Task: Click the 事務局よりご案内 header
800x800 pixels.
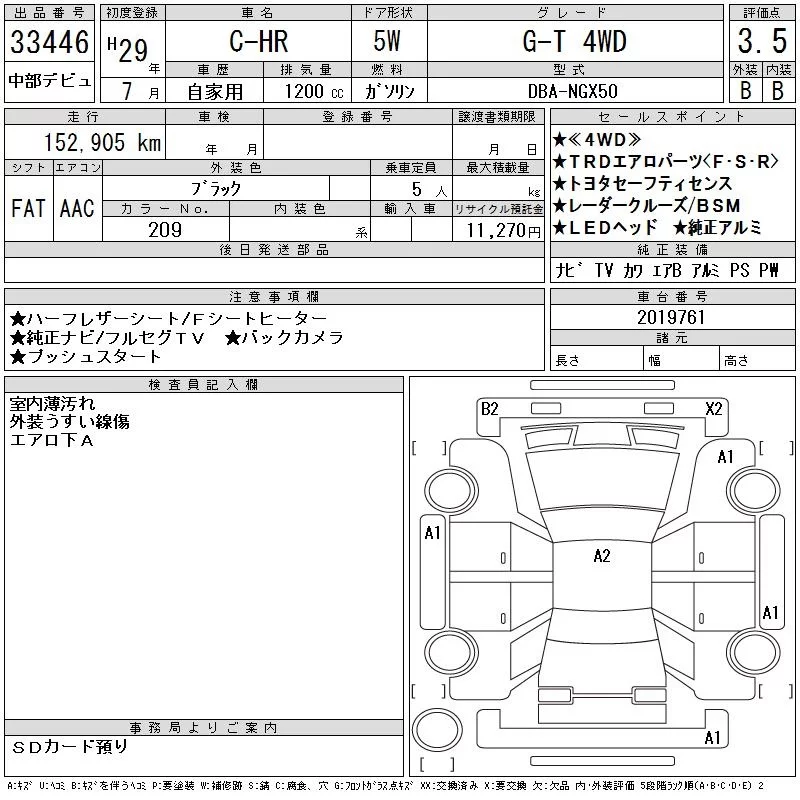Action: click(x=203, y=728)
